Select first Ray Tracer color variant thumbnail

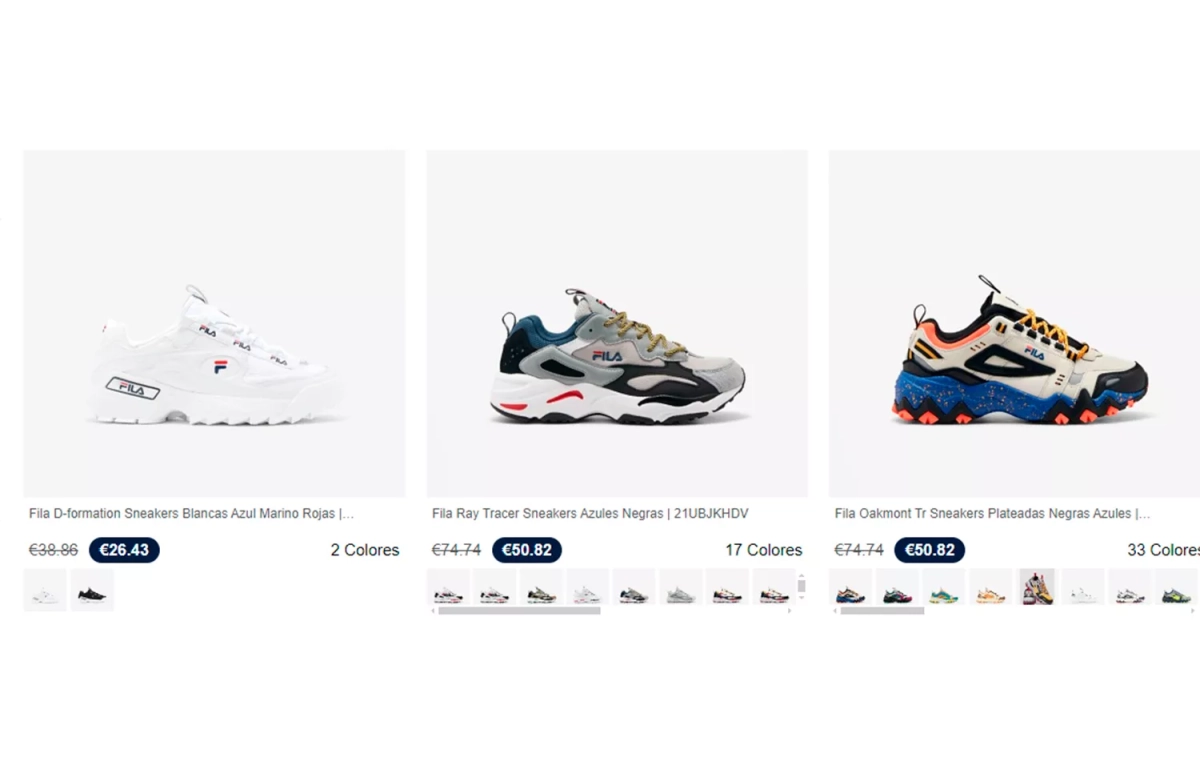pyautogui.click(x=448, y=587)
